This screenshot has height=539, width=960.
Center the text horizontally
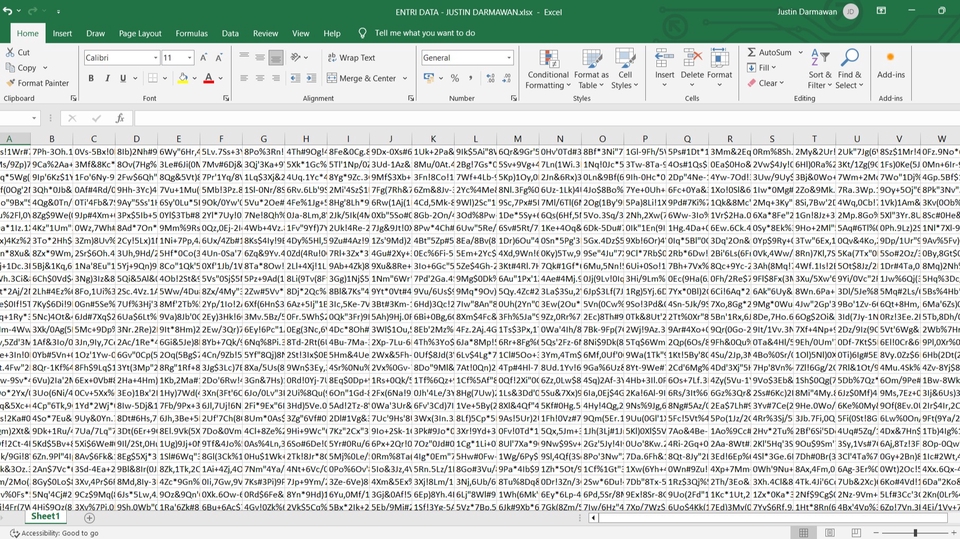click(x=260, y=78)
